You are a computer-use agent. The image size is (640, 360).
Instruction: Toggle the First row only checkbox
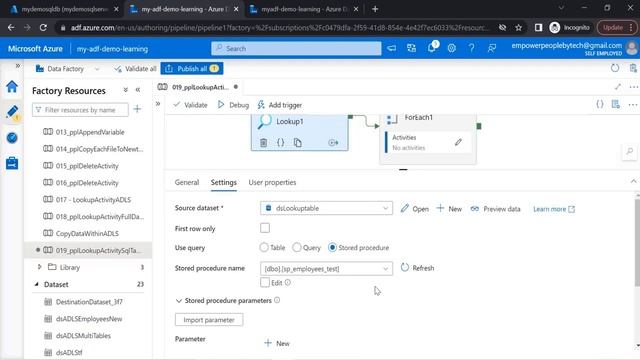tap(265, 228)
